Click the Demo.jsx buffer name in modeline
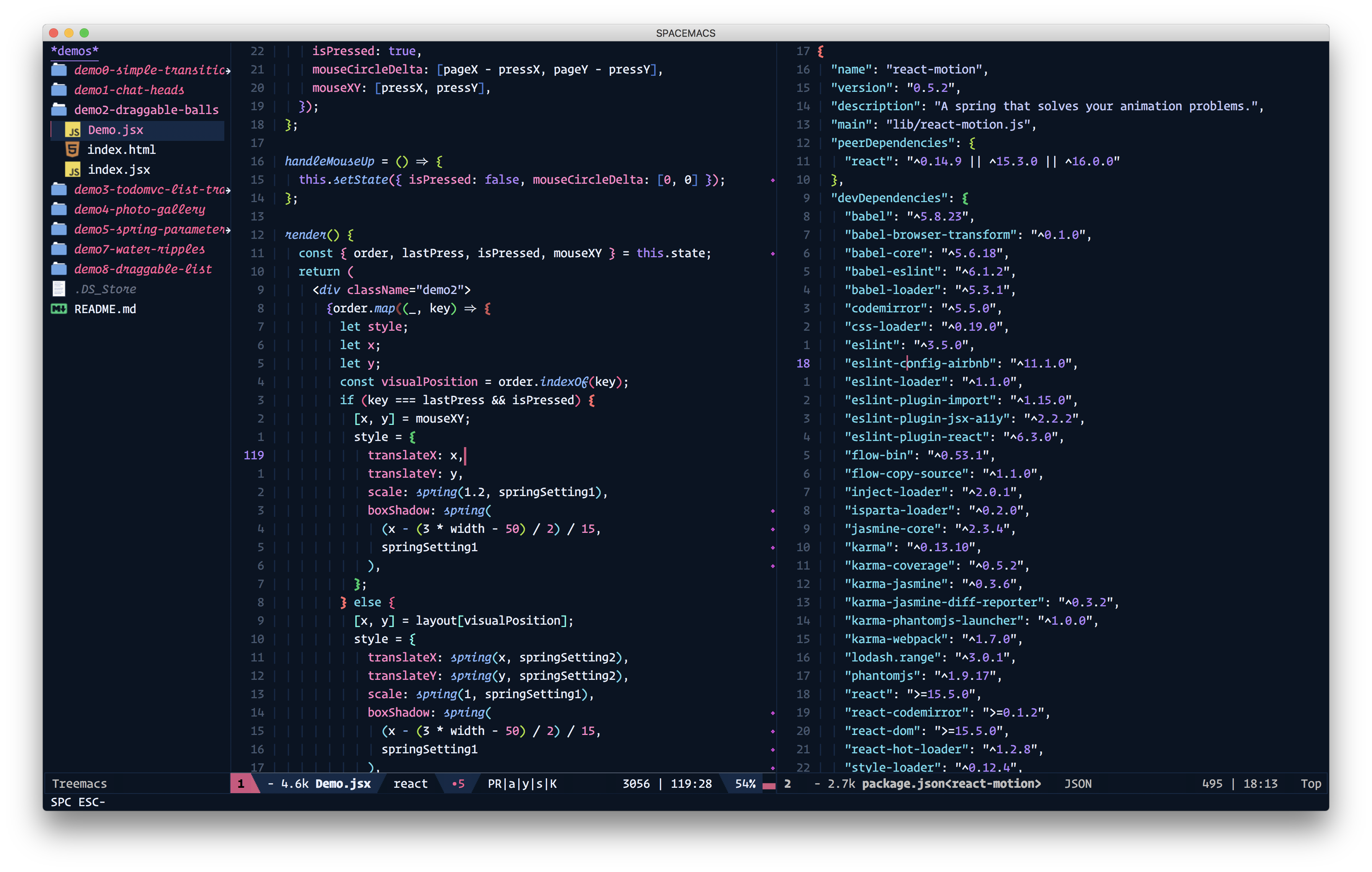 coord(343,784)
